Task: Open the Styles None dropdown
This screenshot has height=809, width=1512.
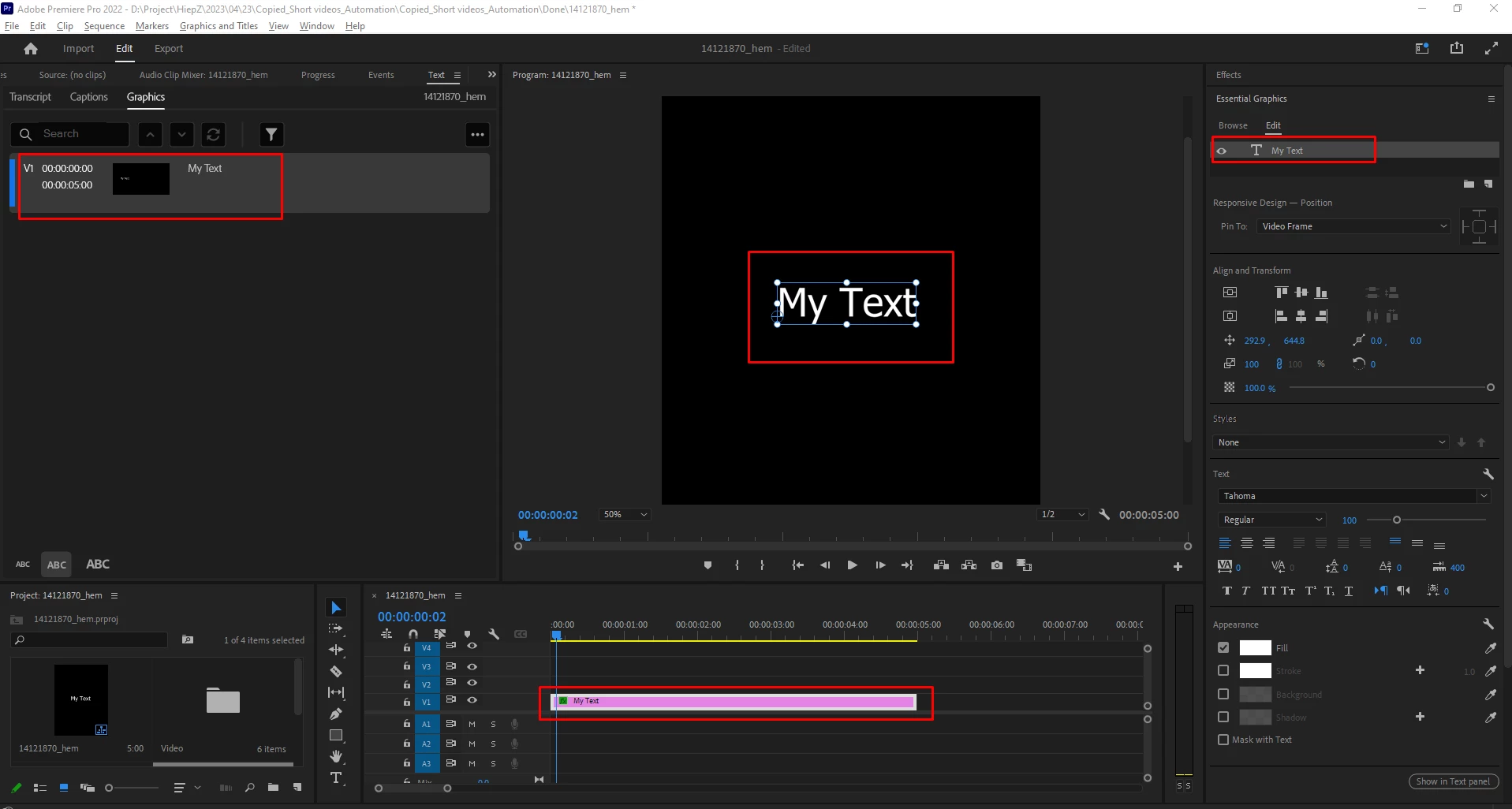Action: (x=1331, y=442)
